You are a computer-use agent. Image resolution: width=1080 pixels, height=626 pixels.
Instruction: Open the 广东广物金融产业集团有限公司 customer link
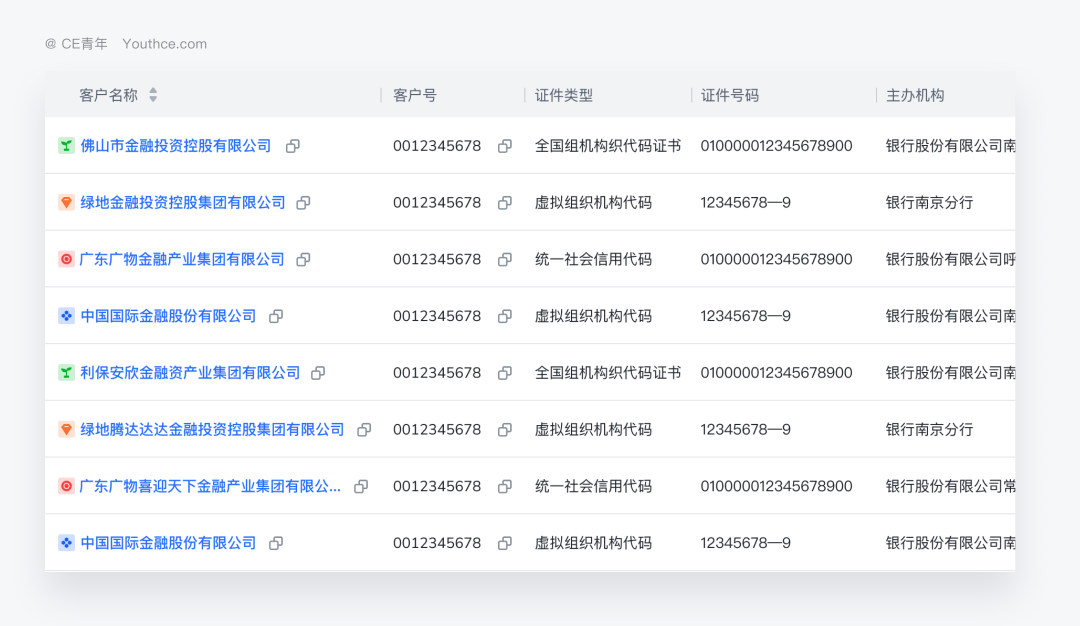tap(182, 260)
